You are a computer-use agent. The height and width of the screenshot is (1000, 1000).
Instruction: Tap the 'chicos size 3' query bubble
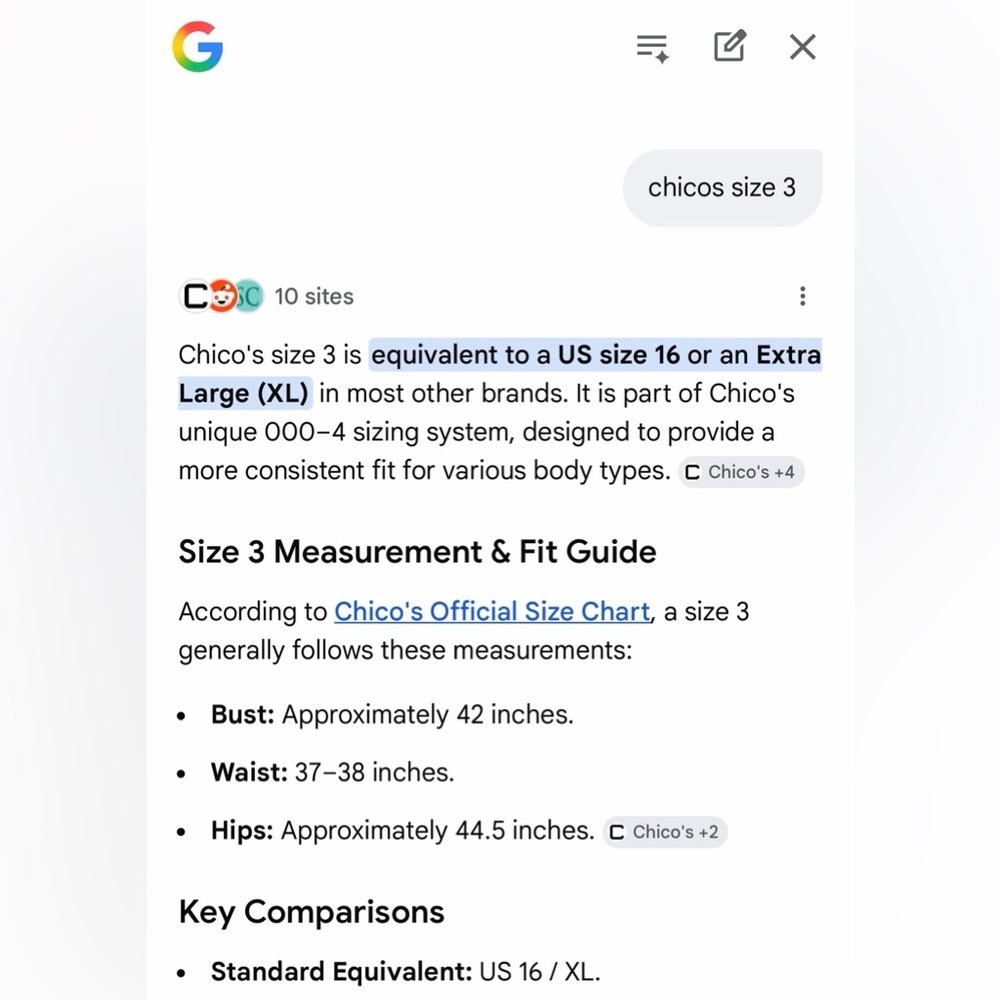tap(722, 188)
